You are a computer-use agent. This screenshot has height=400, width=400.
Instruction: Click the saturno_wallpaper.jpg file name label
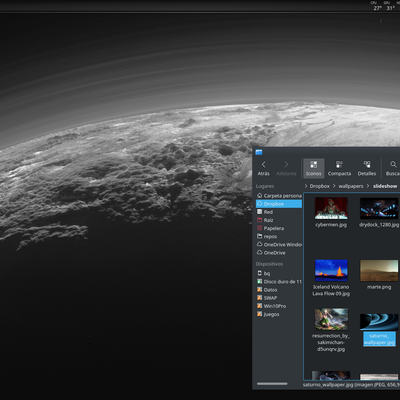pyautogui.click(x=379, y=339)
